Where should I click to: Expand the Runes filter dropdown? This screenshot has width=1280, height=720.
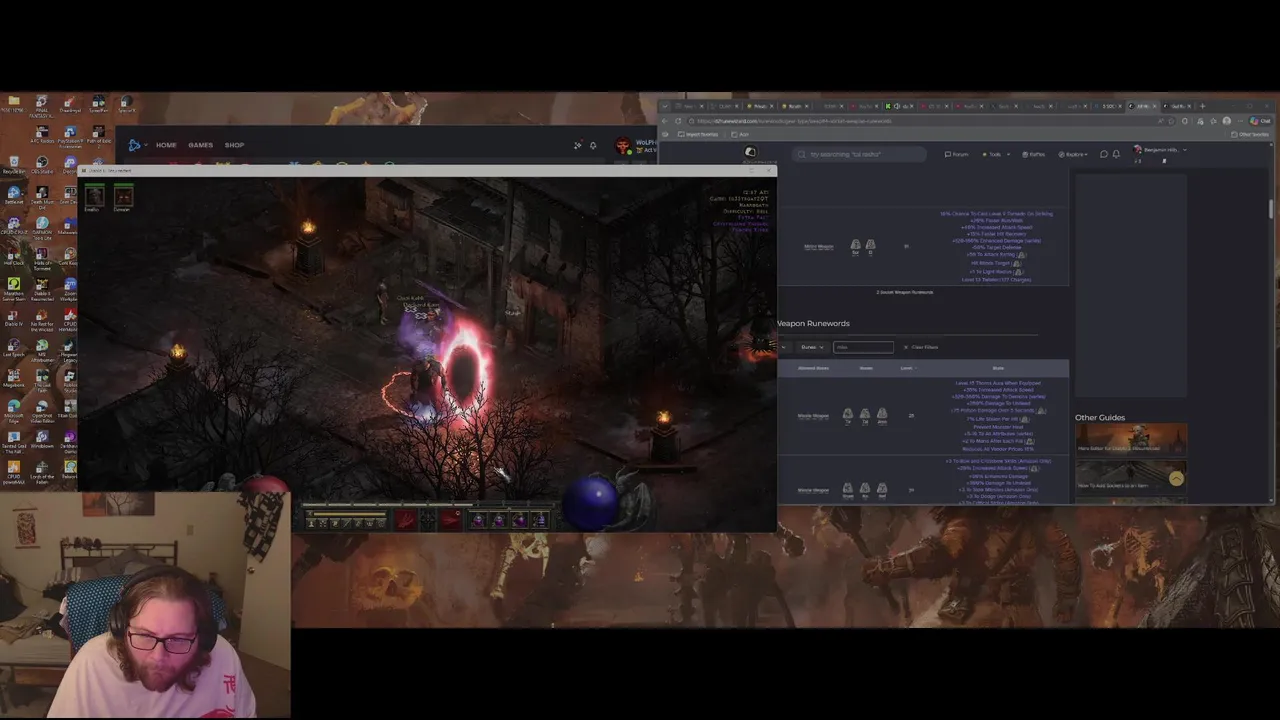click(x=811, y=347)
